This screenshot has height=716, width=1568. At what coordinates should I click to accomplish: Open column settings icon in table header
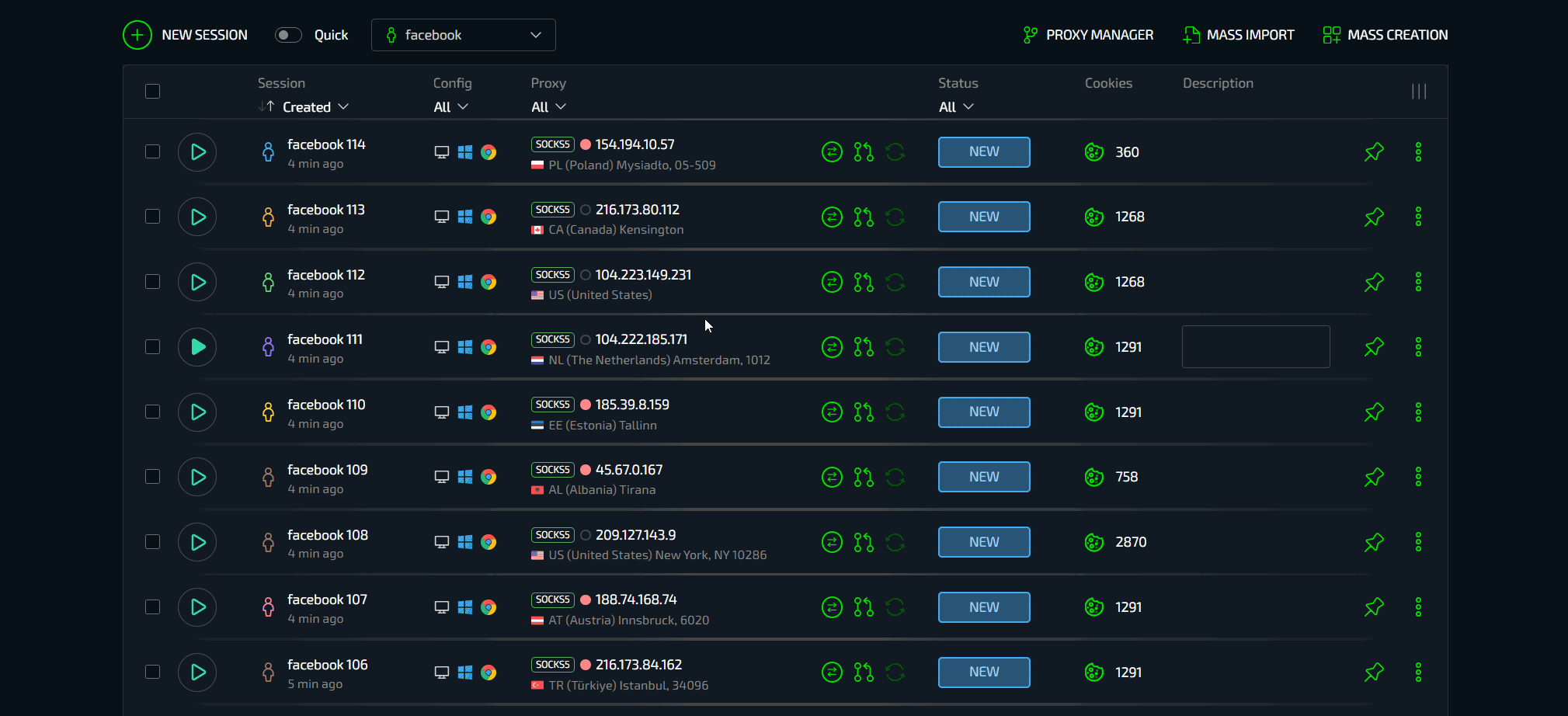pyautogui.click(x=1419, y=92)
